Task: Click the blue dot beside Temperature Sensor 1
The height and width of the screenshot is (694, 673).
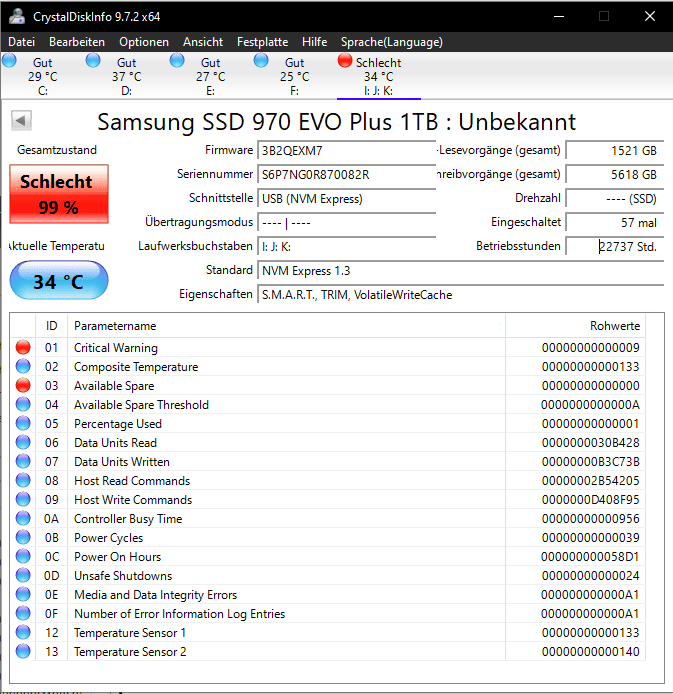Action: click(23, 632)
